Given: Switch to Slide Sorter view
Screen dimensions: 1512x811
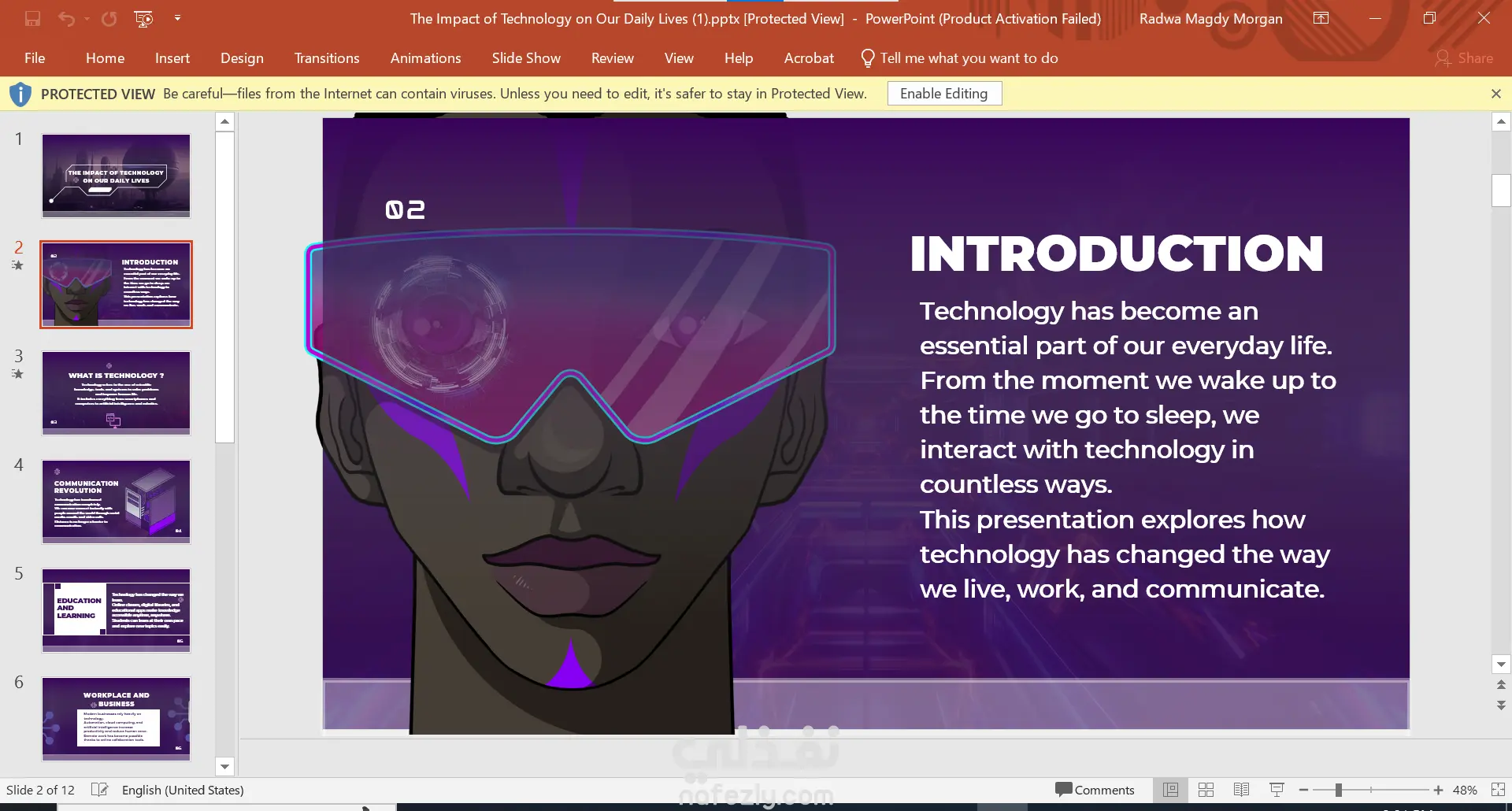Looking at the screenshot, I should tap(1206, 790).
